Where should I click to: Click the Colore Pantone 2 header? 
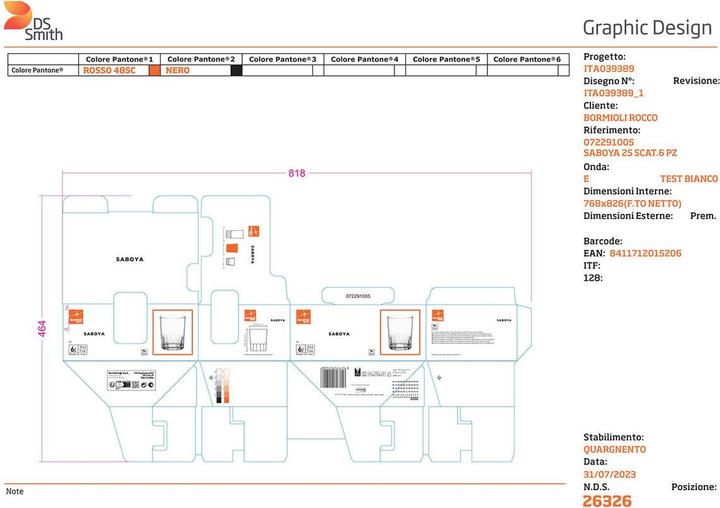[201, 59]
